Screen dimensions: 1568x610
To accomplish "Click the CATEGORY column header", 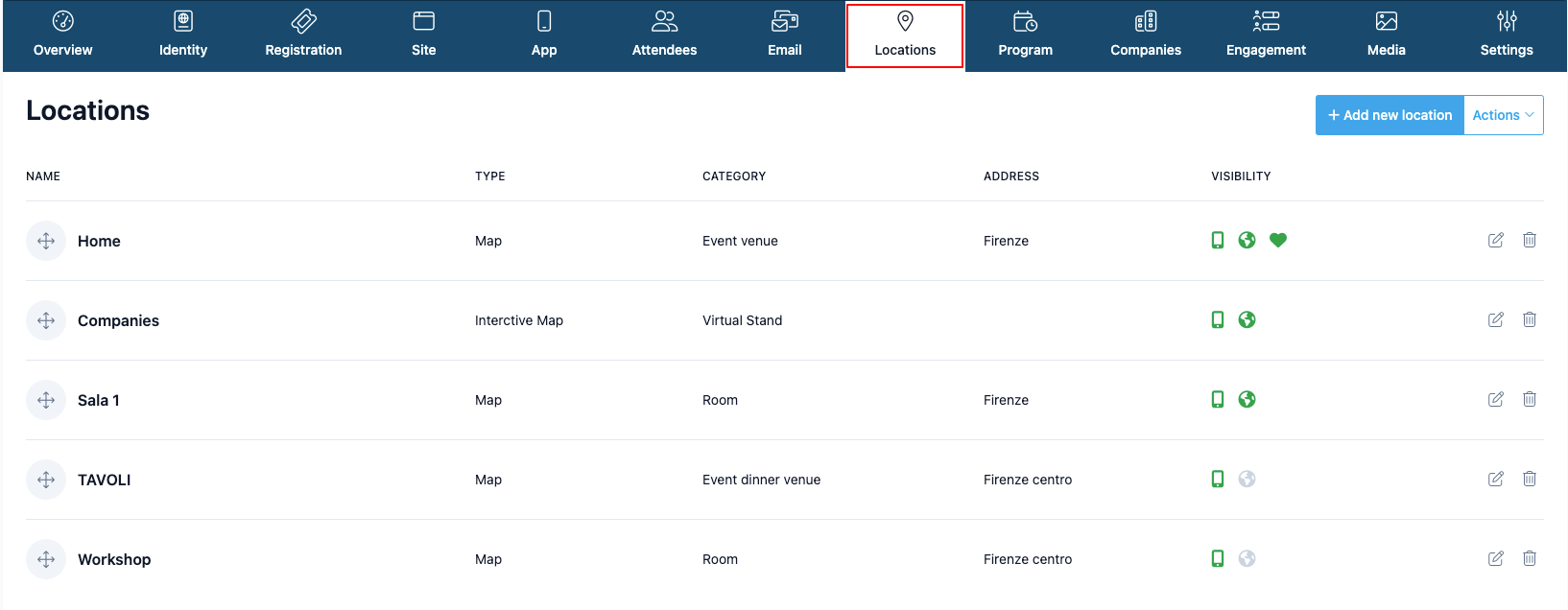I will click(734, 176).
